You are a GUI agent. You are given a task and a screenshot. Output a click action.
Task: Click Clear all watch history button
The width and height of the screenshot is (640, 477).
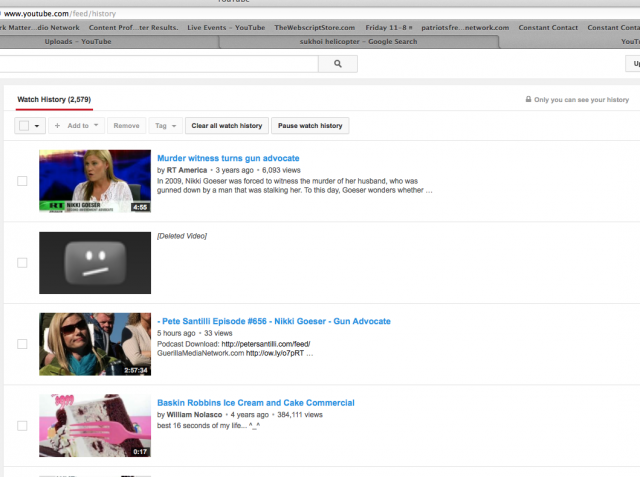(x=227, y=126)
